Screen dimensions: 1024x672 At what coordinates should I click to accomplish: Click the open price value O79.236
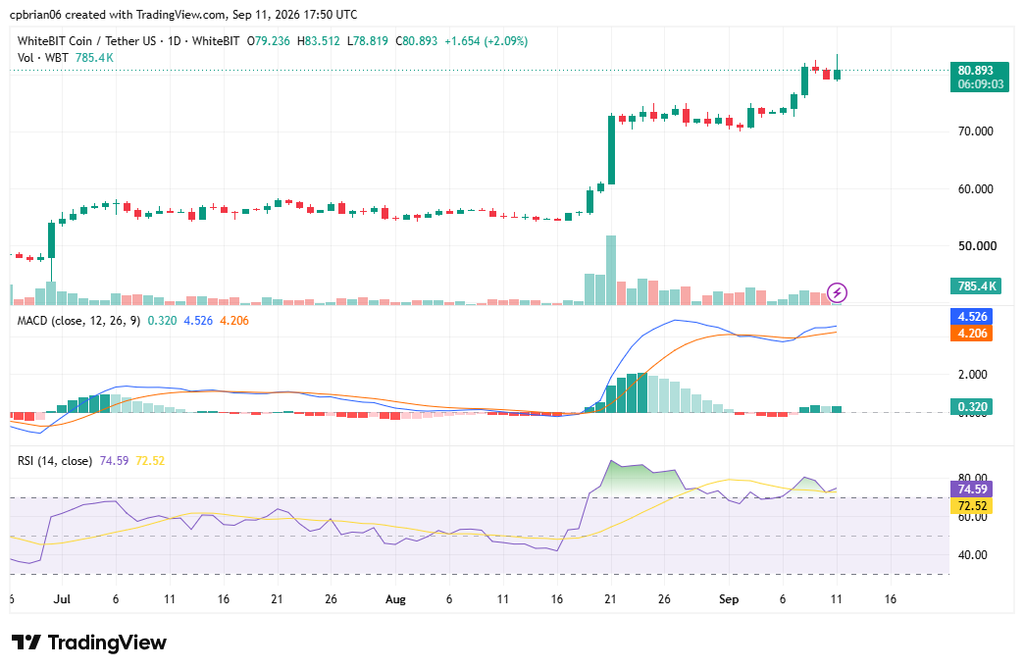[x=268, y=41]
